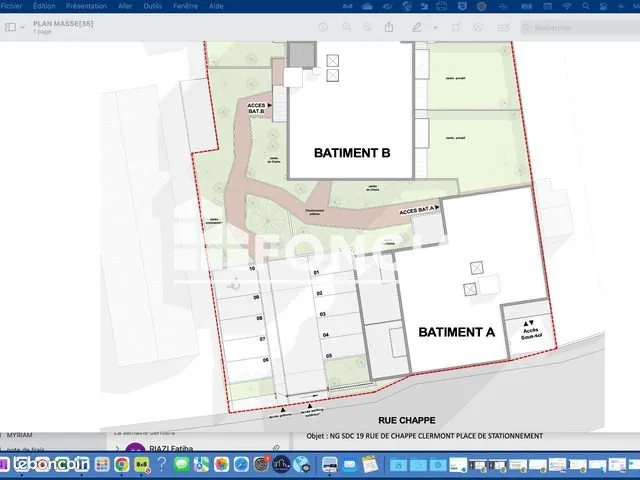This screenshot has height=480, width=640.
Task: Activate the markup pen tool
Action: tap(416, 27)
